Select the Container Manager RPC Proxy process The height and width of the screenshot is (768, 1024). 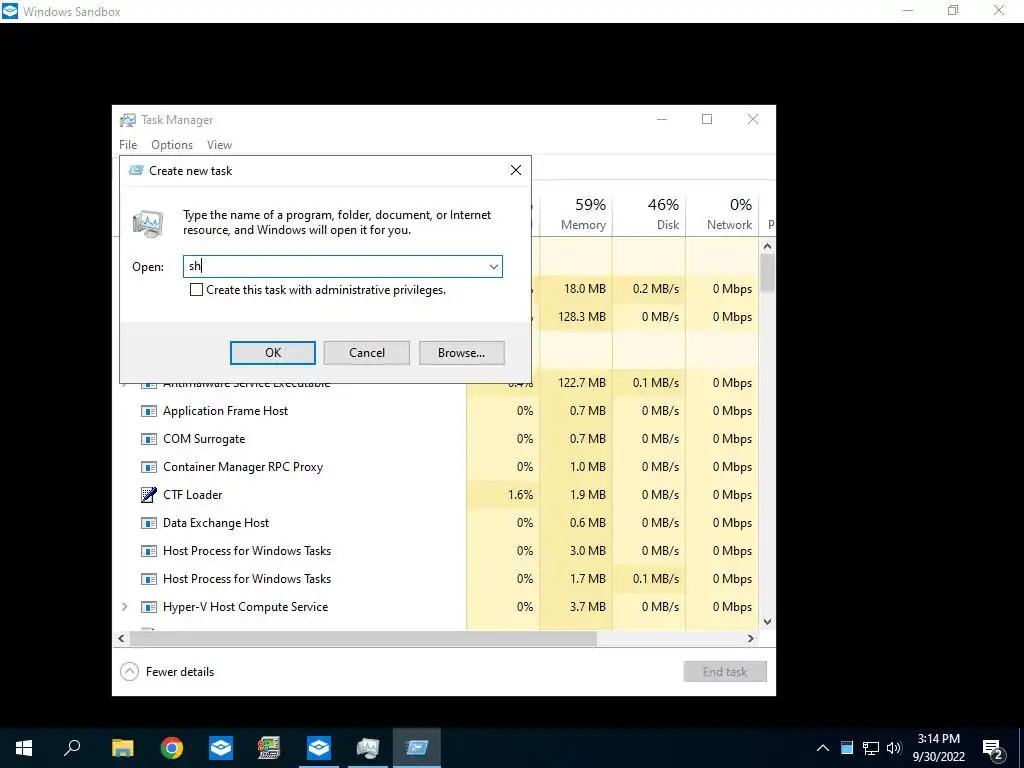tap(243, 467)
